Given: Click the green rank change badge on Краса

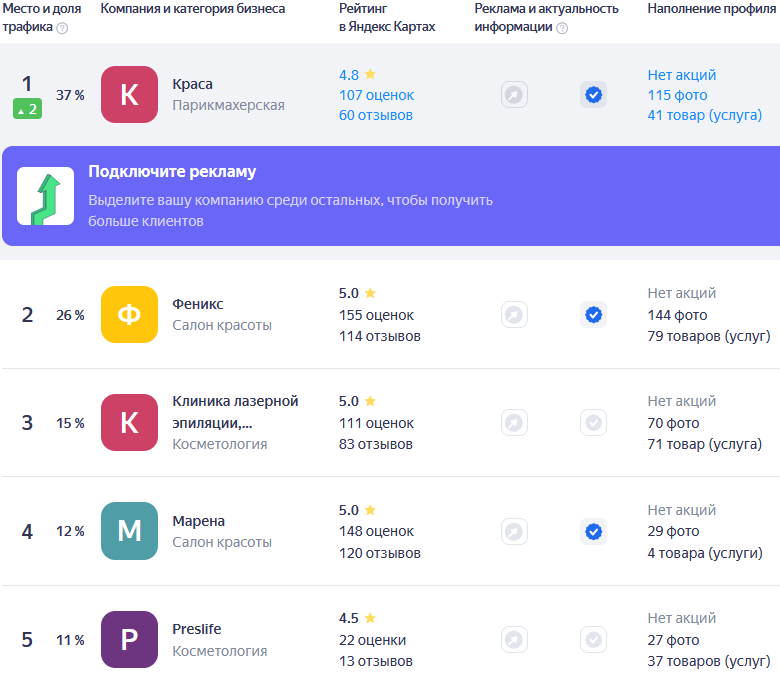Looking at the screenshot, I should pos(27,109).
